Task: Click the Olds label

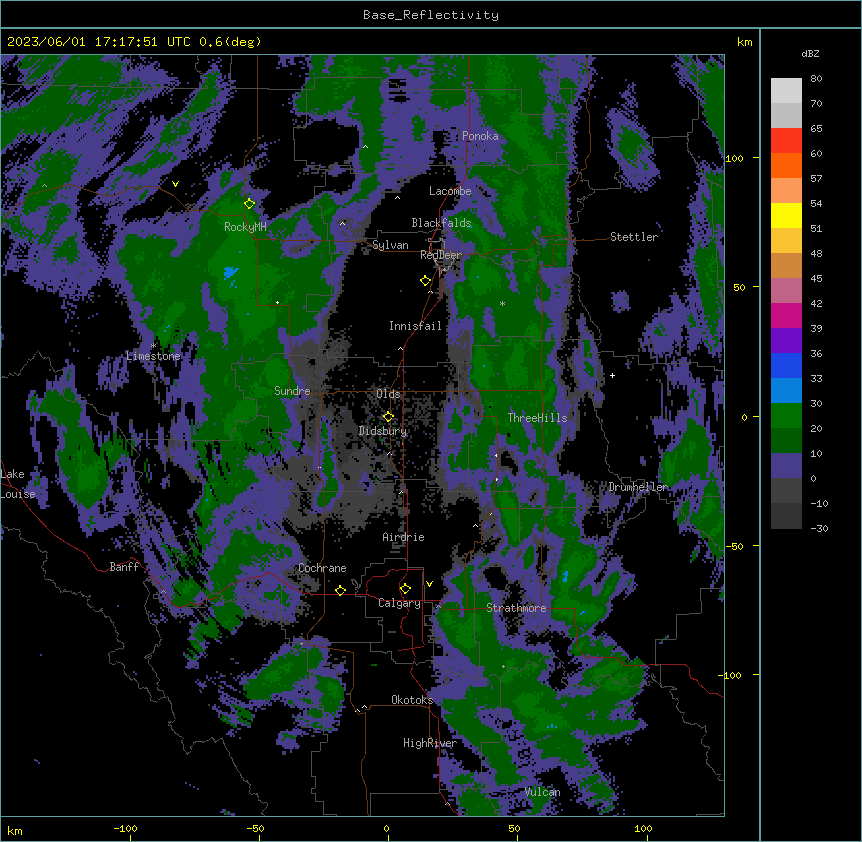Action: click(388, 394)
